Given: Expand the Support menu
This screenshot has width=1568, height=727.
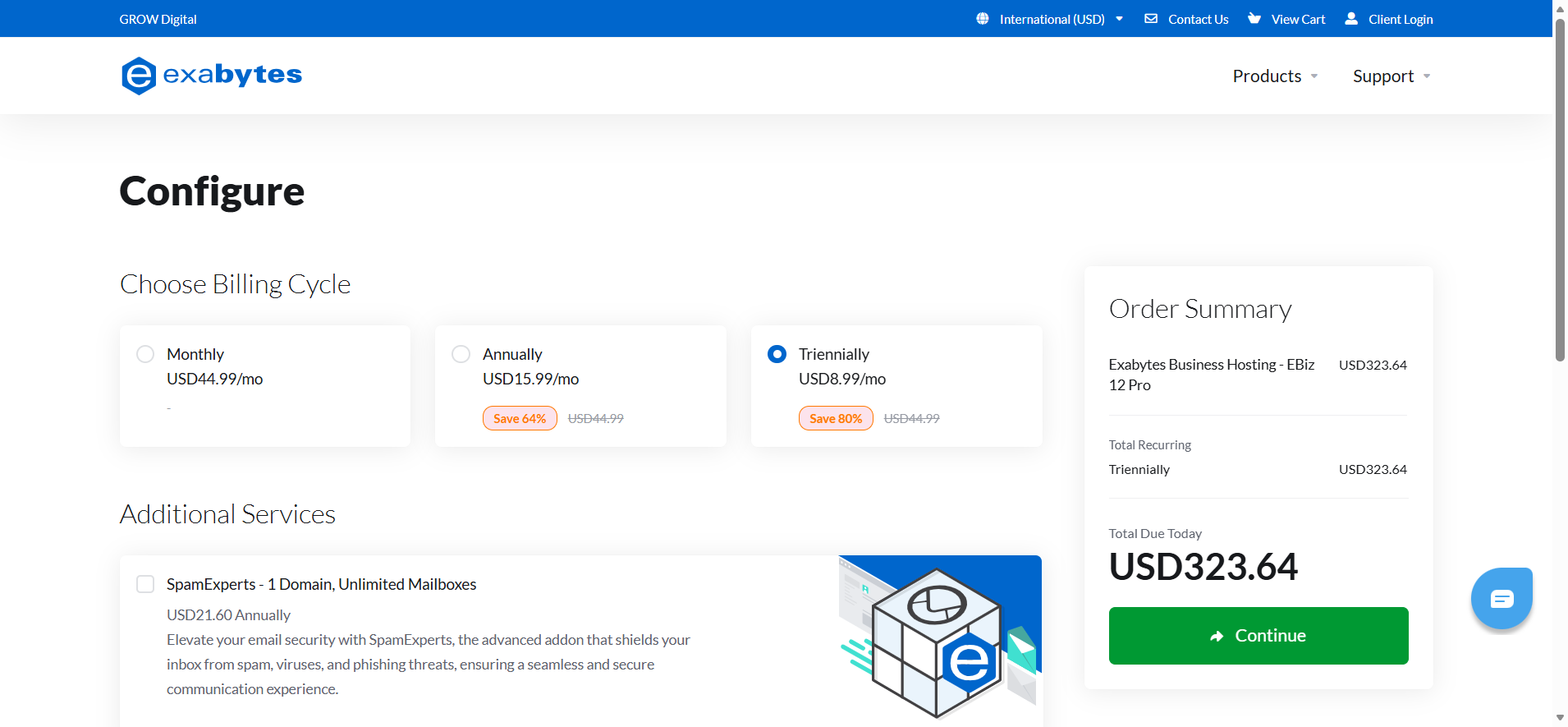Looking at the screenshot, I should click(1391, 76).
